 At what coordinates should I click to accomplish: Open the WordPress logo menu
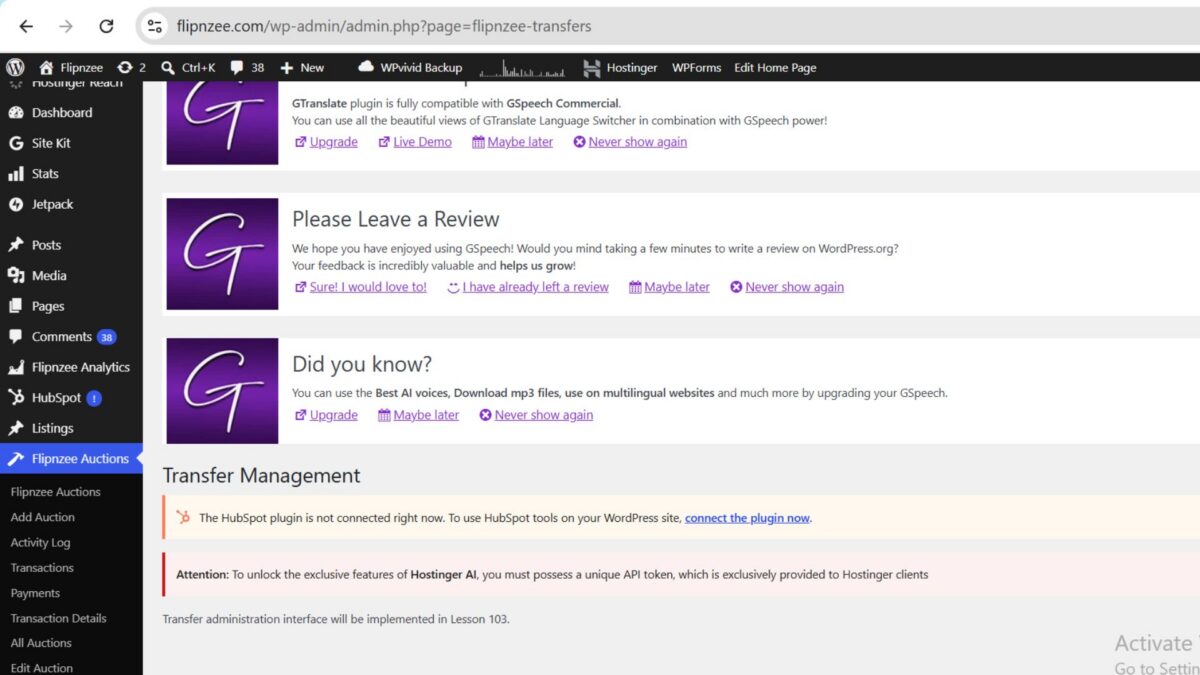pyautogui.click(x=15, y=67)
